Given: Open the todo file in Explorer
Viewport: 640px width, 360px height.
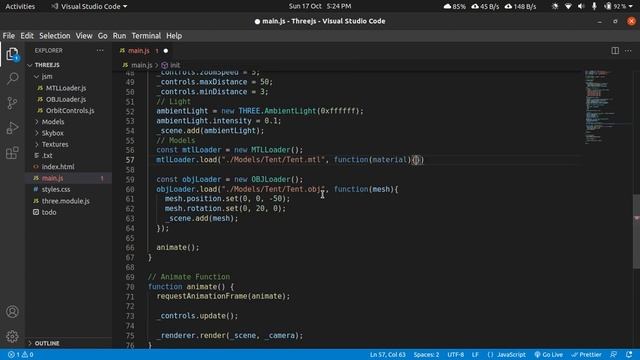Looking at the screenshot, I should pos(49,212).
